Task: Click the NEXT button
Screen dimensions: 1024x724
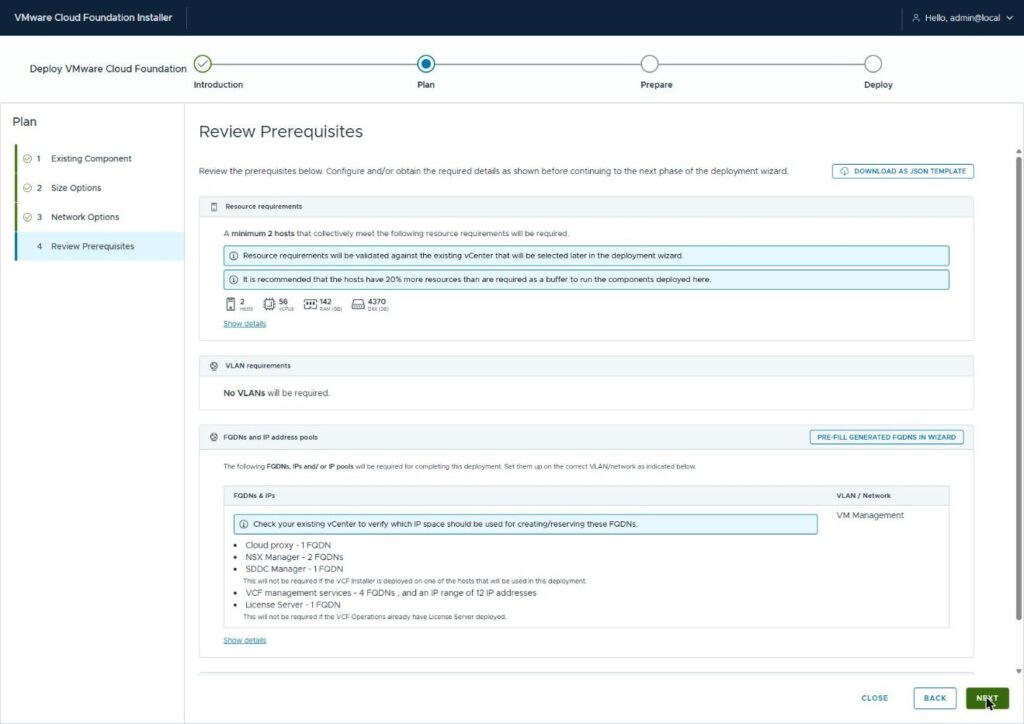Action: pyautogui.click(x=987, y=698)
